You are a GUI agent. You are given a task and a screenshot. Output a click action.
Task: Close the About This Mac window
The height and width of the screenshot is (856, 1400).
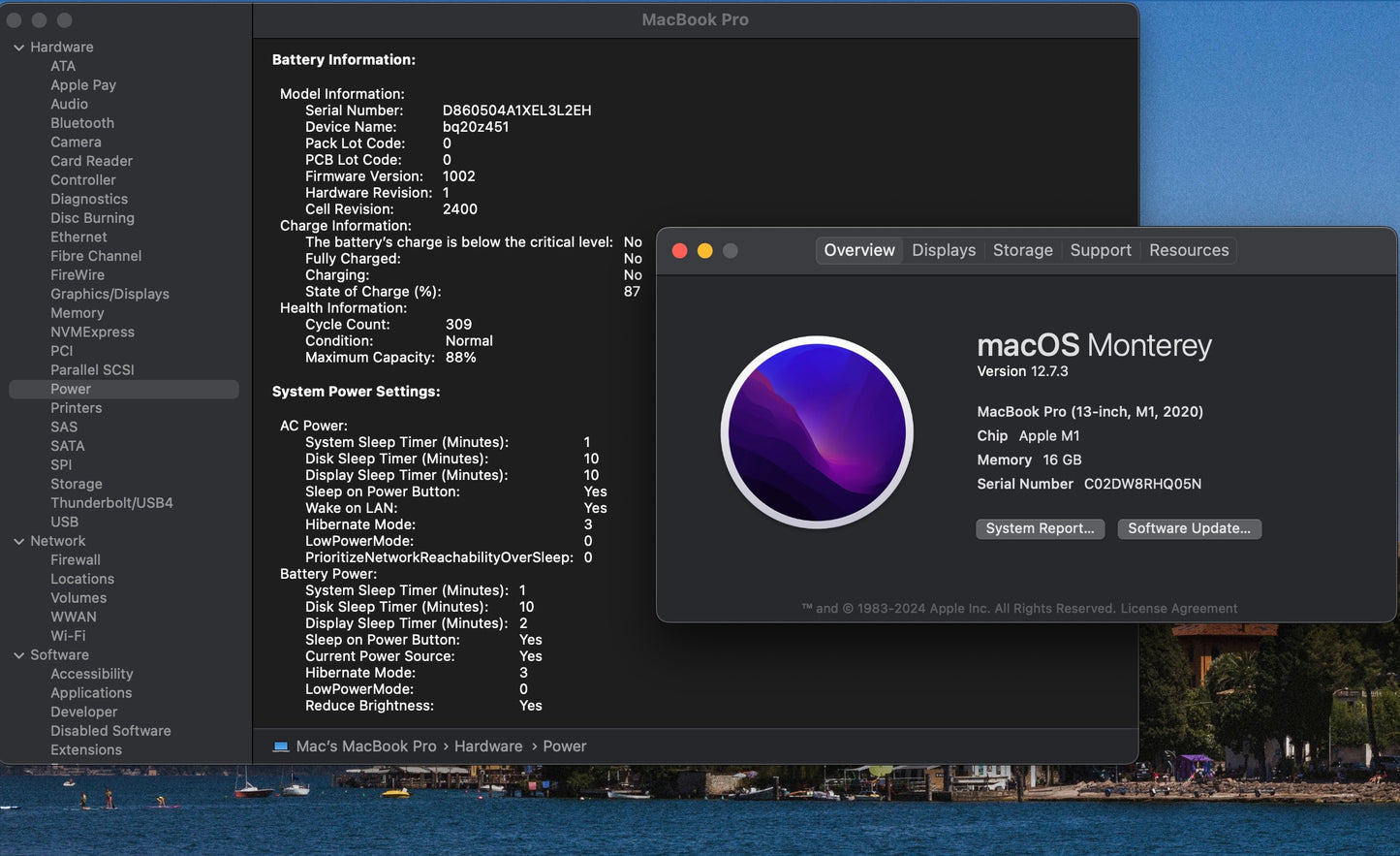click(x=680, y=251)
